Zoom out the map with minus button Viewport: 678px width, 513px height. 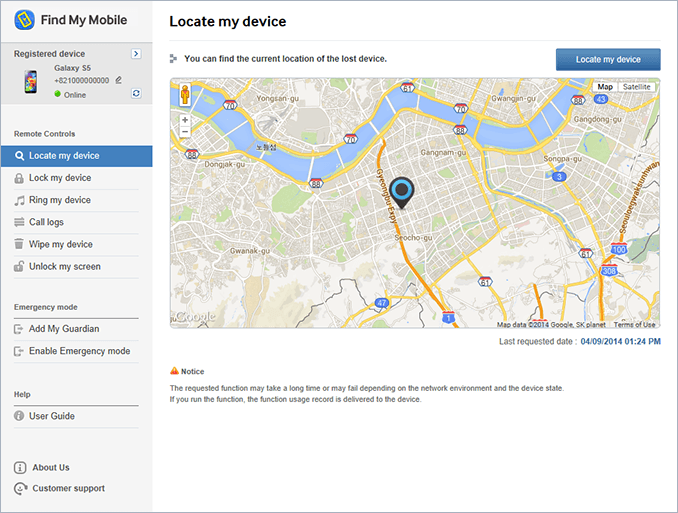click(185, 132)
